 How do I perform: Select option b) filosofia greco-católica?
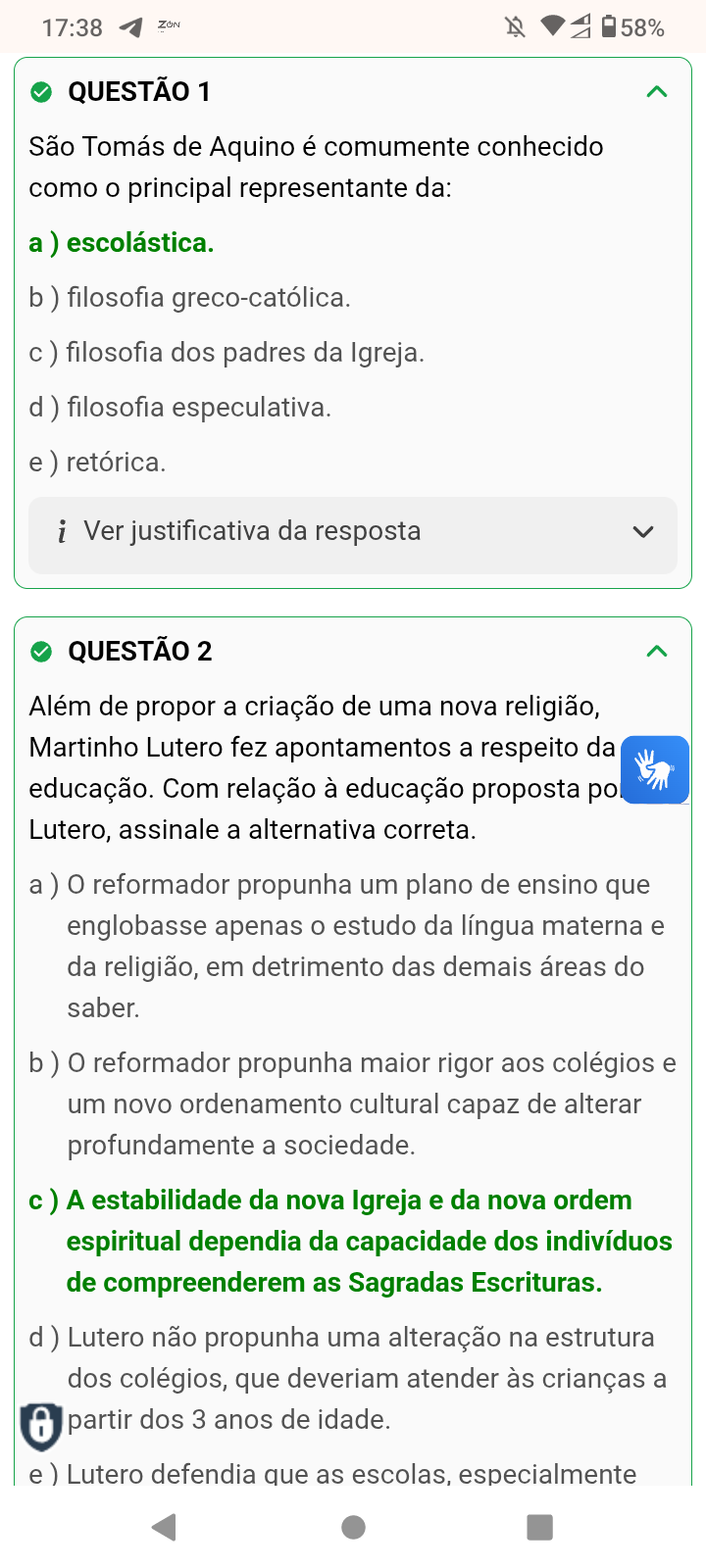point(190,298)
